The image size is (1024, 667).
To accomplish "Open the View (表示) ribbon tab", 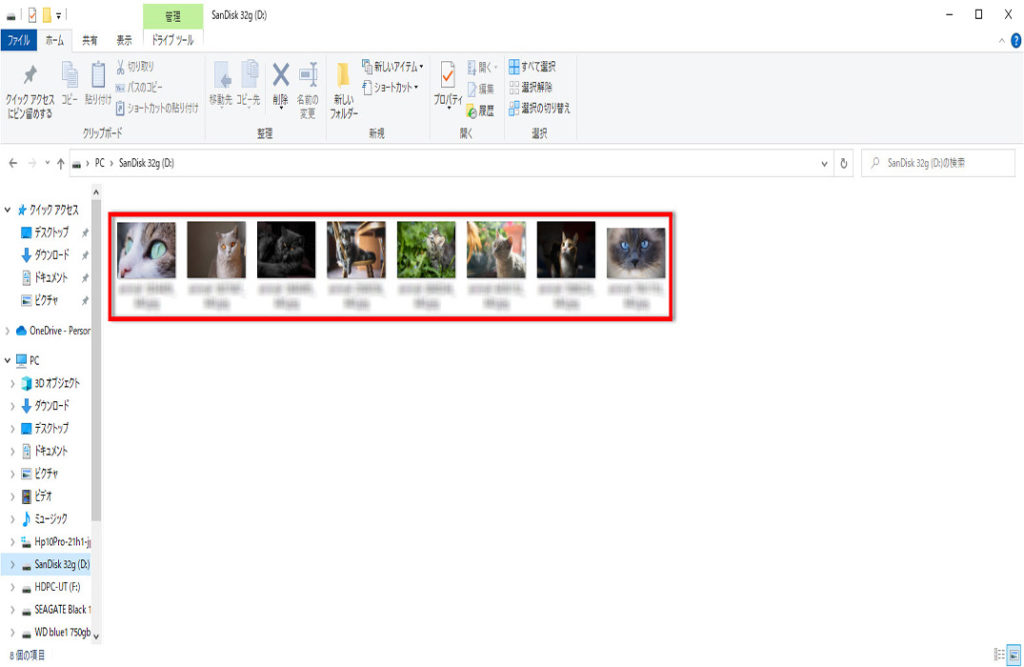I will (x=124, y=40).
